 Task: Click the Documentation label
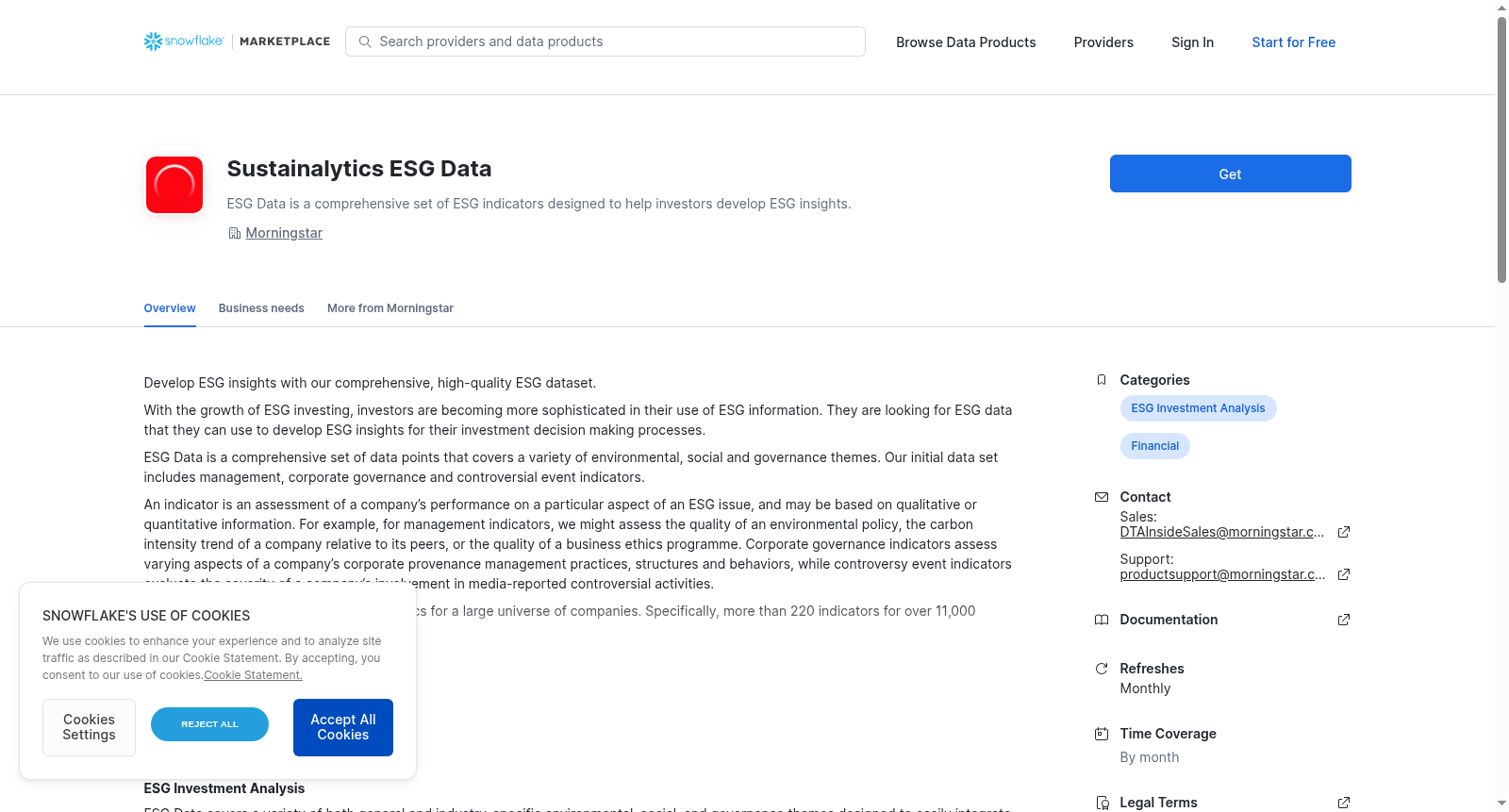click(1169, 620)
